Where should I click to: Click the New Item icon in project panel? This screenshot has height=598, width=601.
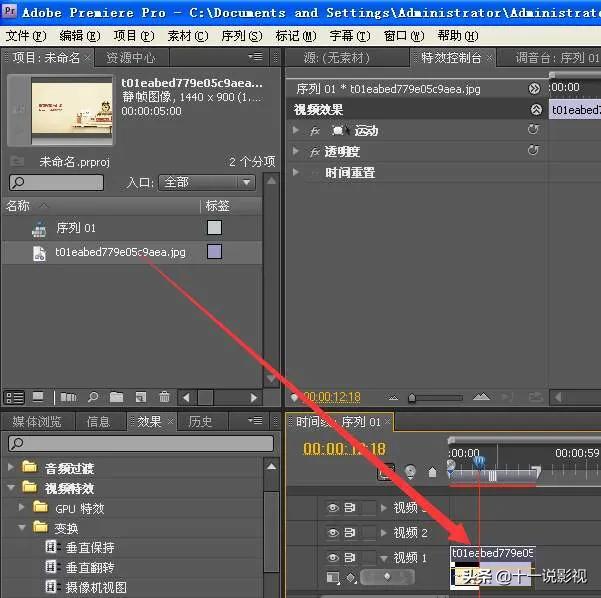tap(141, 397)
